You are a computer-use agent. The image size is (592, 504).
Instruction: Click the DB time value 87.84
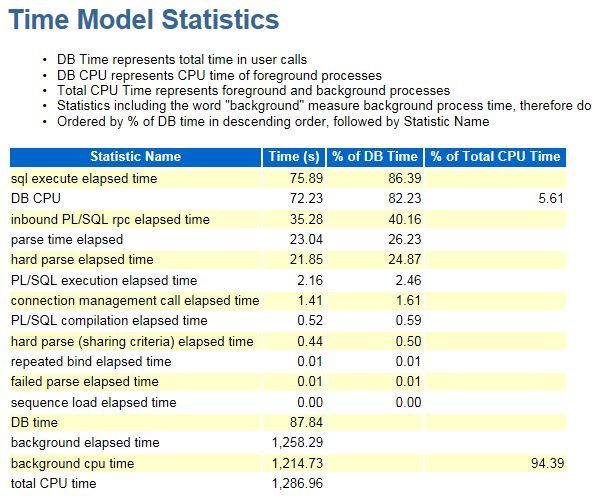pyautogui.click(x=306, y=422)
